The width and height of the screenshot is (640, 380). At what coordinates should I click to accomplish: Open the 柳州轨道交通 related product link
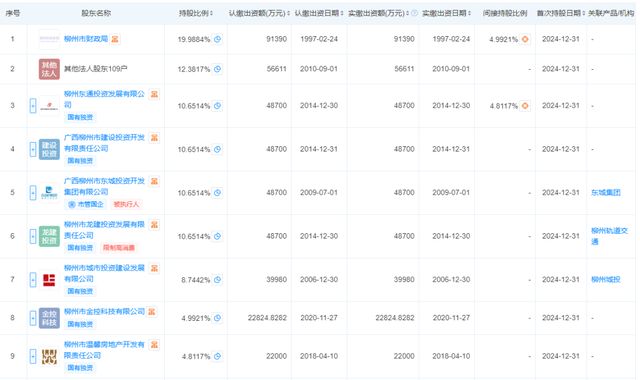tap(609, 236)
